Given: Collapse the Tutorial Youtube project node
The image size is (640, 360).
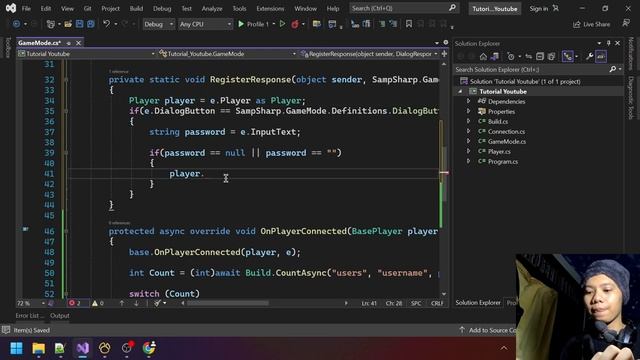Looking at the screenshot, I should (460, 91).
